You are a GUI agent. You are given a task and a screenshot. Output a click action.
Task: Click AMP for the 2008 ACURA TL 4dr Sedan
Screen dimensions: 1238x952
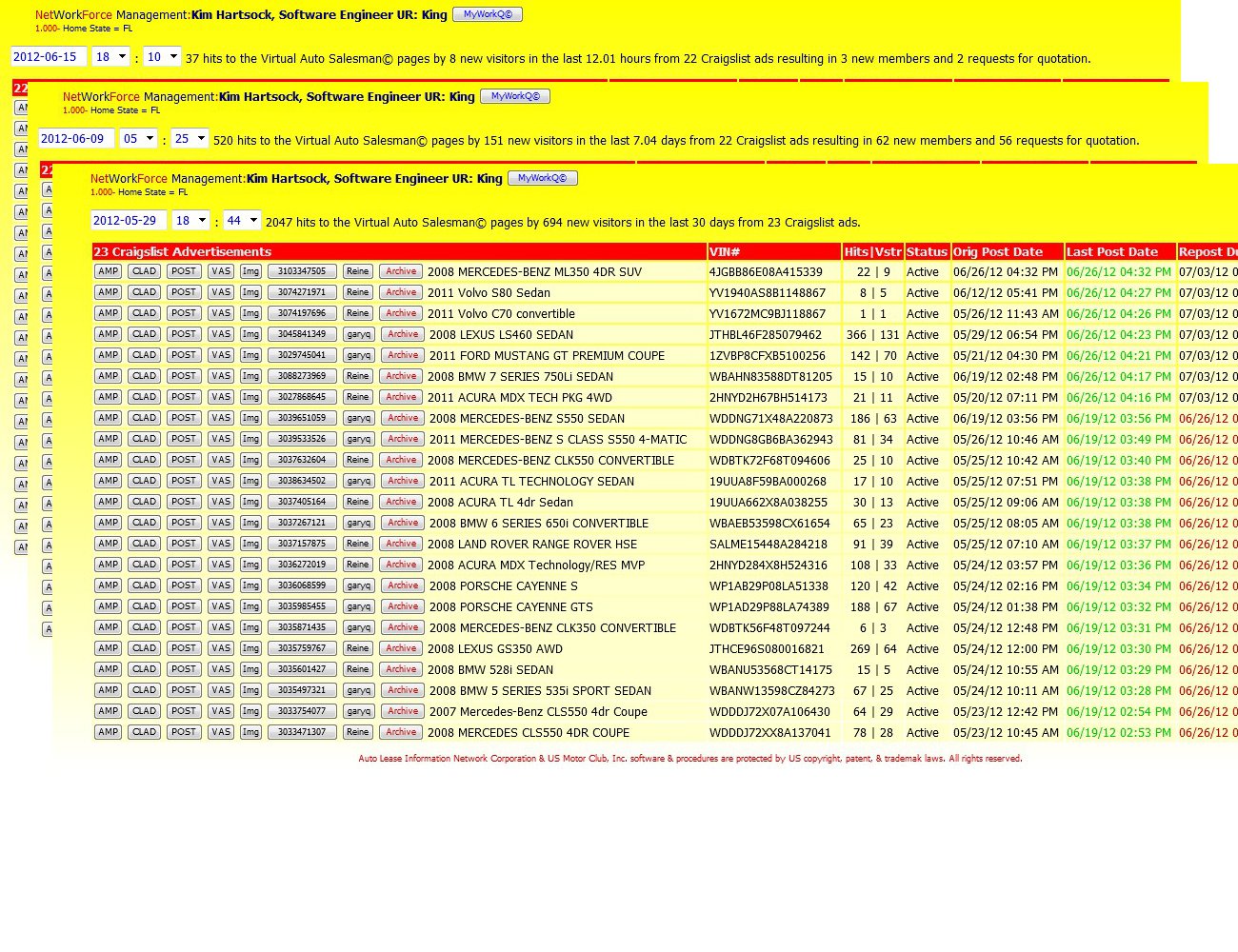point(109,502)
